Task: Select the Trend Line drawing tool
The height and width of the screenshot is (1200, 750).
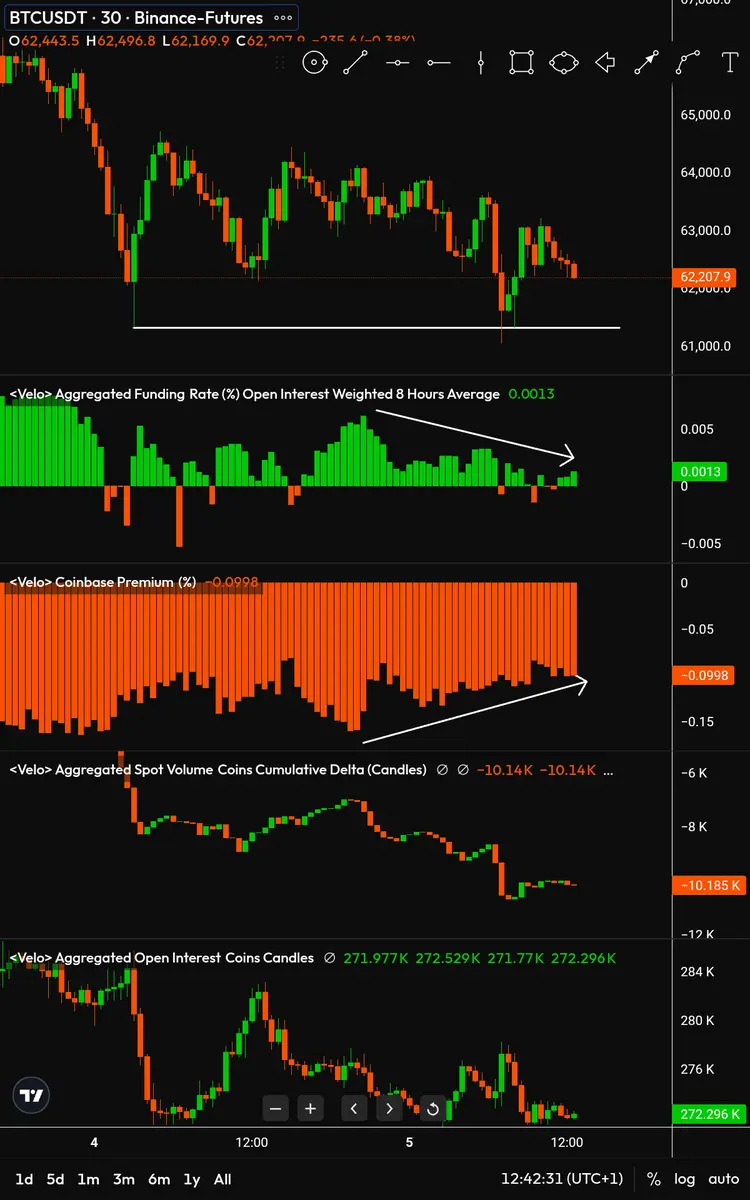Action: click(x=355, y=63)
